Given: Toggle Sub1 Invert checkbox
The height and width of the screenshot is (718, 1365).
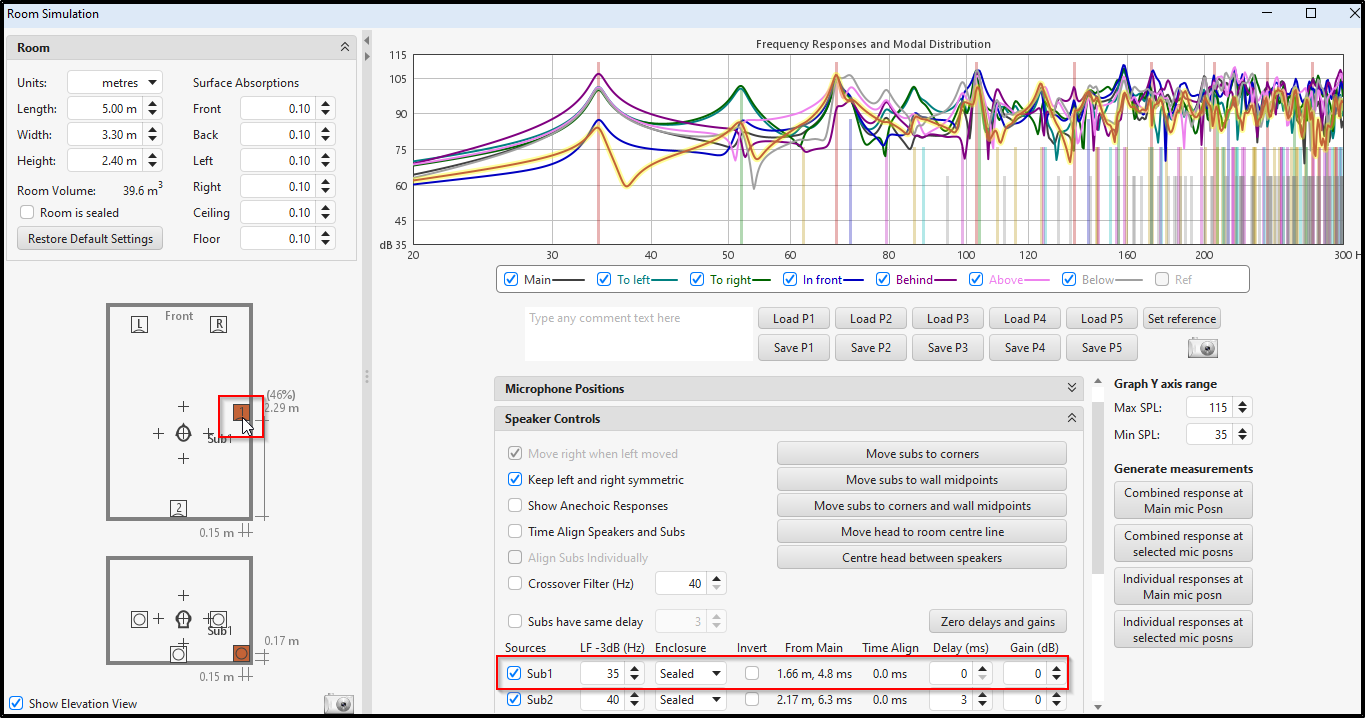Looking at the screenshot, I should tap(752, 673).
